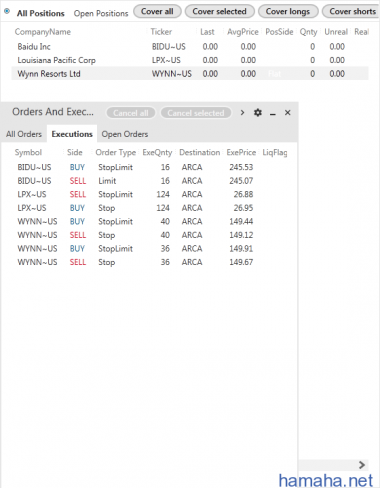Click the right arrow of horizontal scrollbar

[x=362, y=465]
